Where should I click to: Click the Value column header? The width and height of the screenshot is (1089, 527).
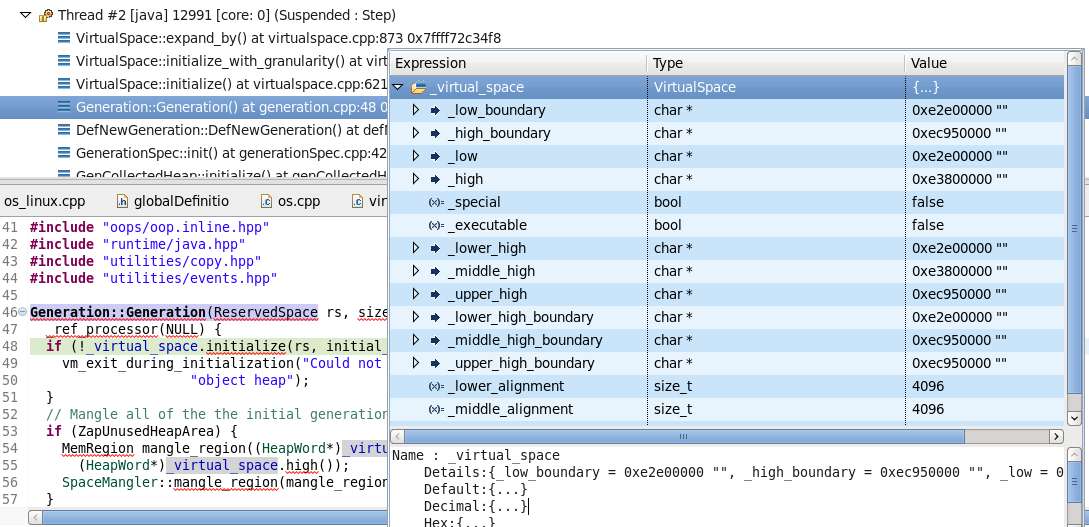point(985,63)
